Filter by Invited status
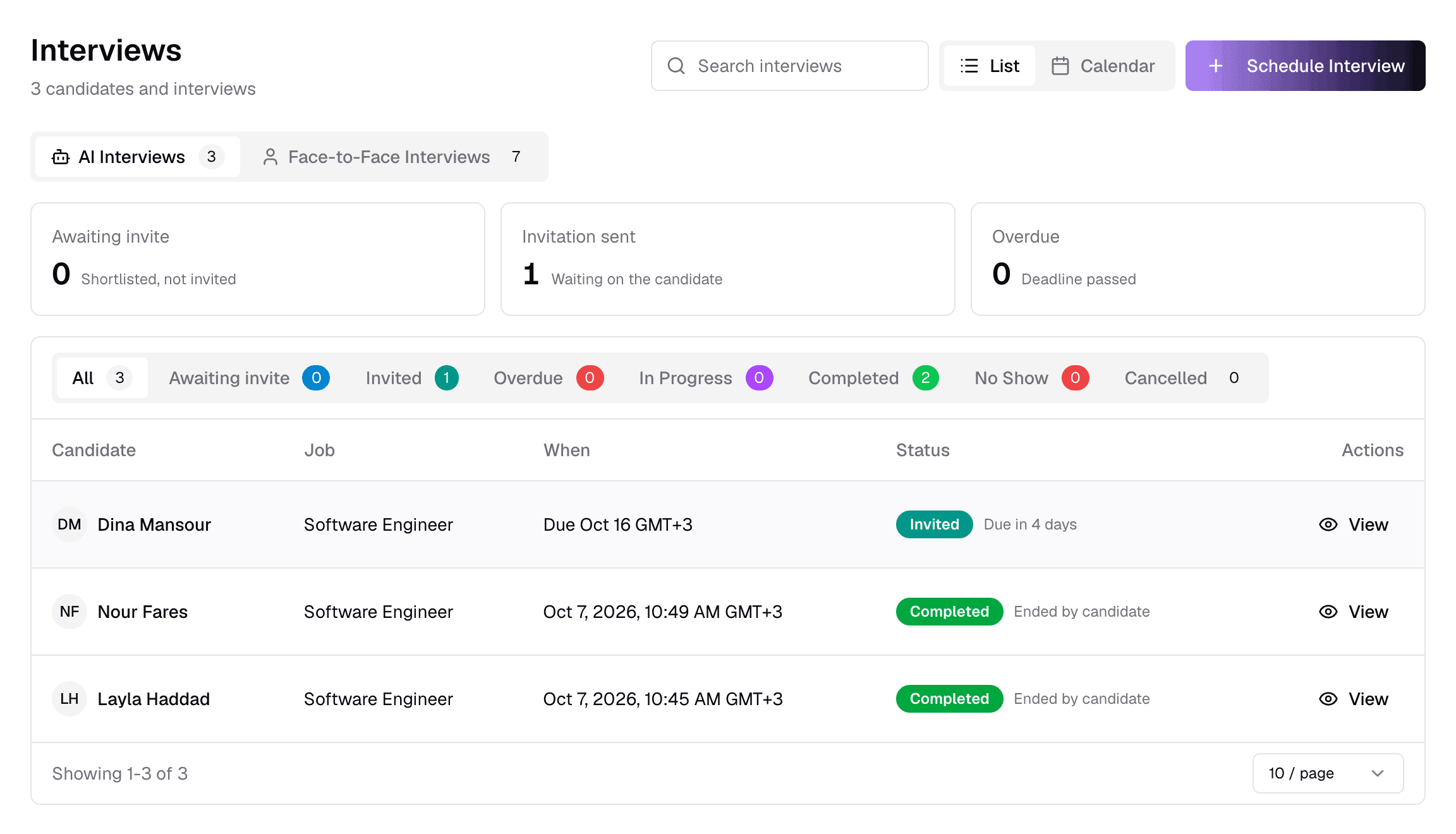 coord(412,378)
